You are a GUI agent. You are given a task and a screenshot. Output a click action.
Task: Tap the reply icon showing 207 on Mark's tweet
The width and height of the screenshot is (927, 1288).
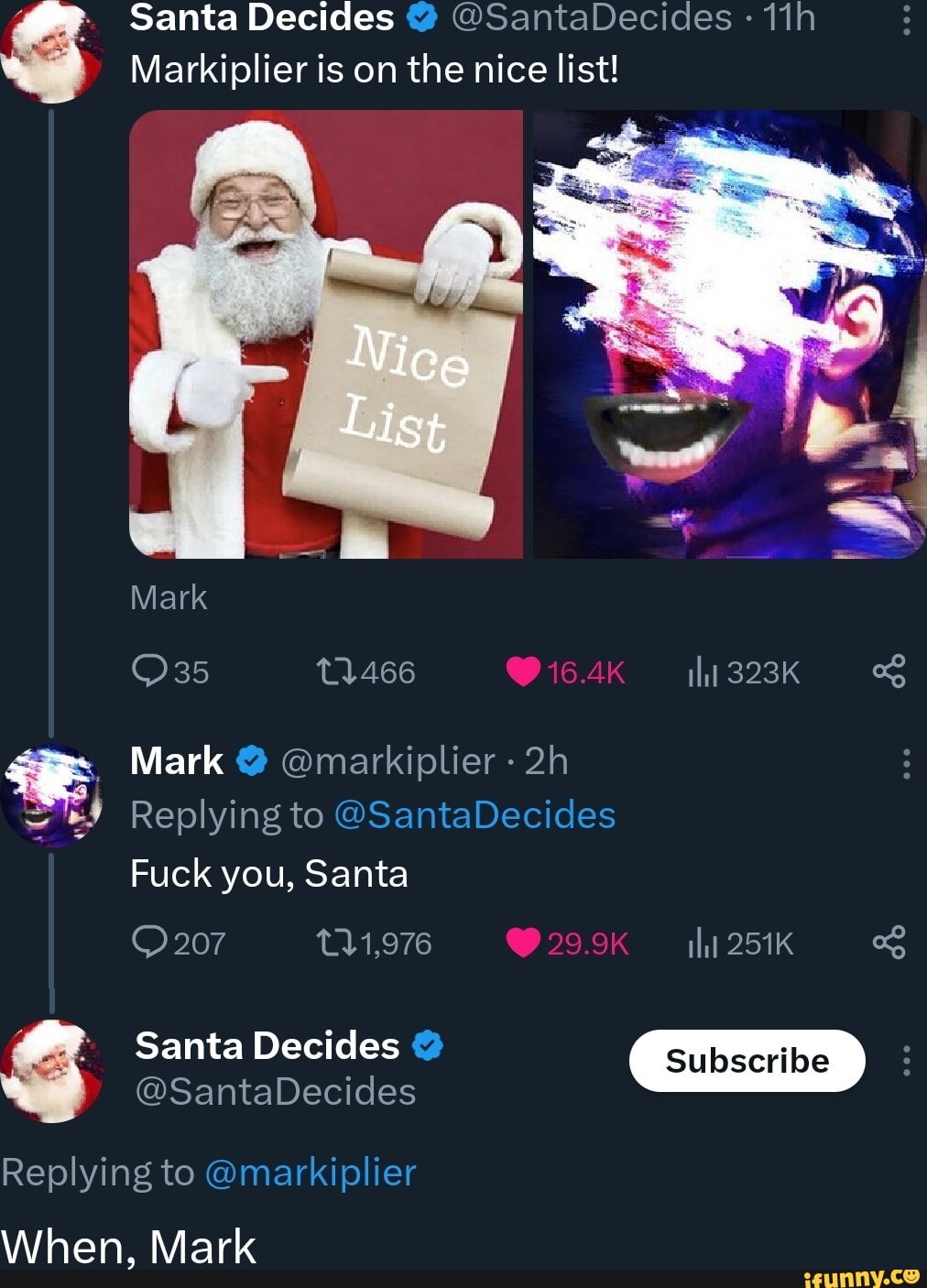(x=149, y=943)
